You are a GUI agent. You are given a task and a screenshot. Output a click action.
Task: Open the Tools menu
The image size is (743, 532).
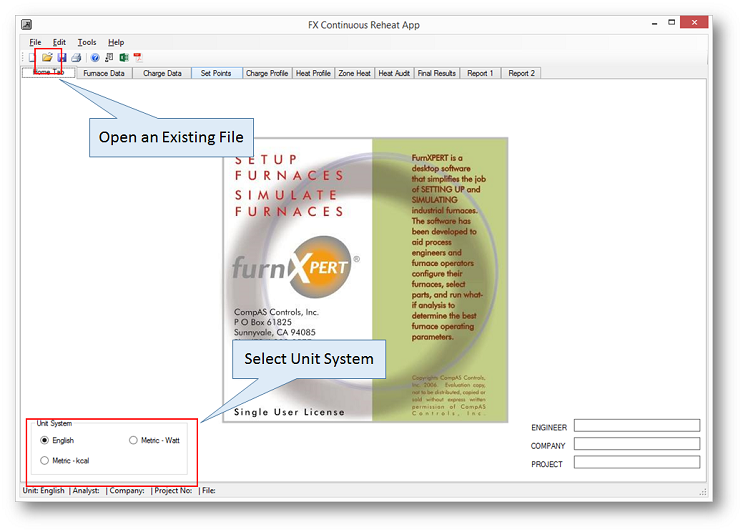pyautogui.click(x=87, y=42)
